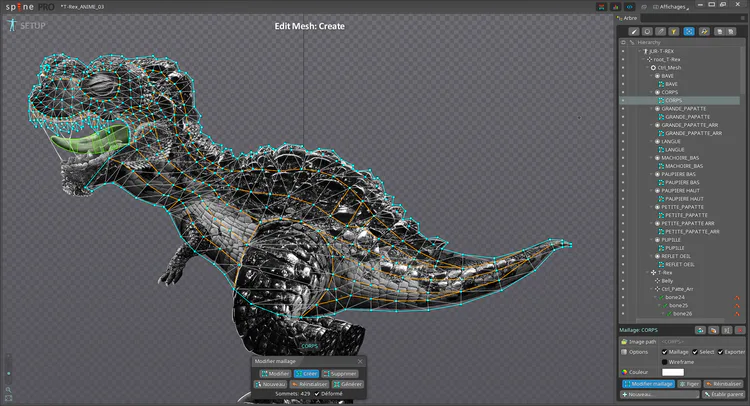Toggle the blue highlighted mesh filter icon
The width and height of the screenshot is (750, 406).
coord(689,32)
